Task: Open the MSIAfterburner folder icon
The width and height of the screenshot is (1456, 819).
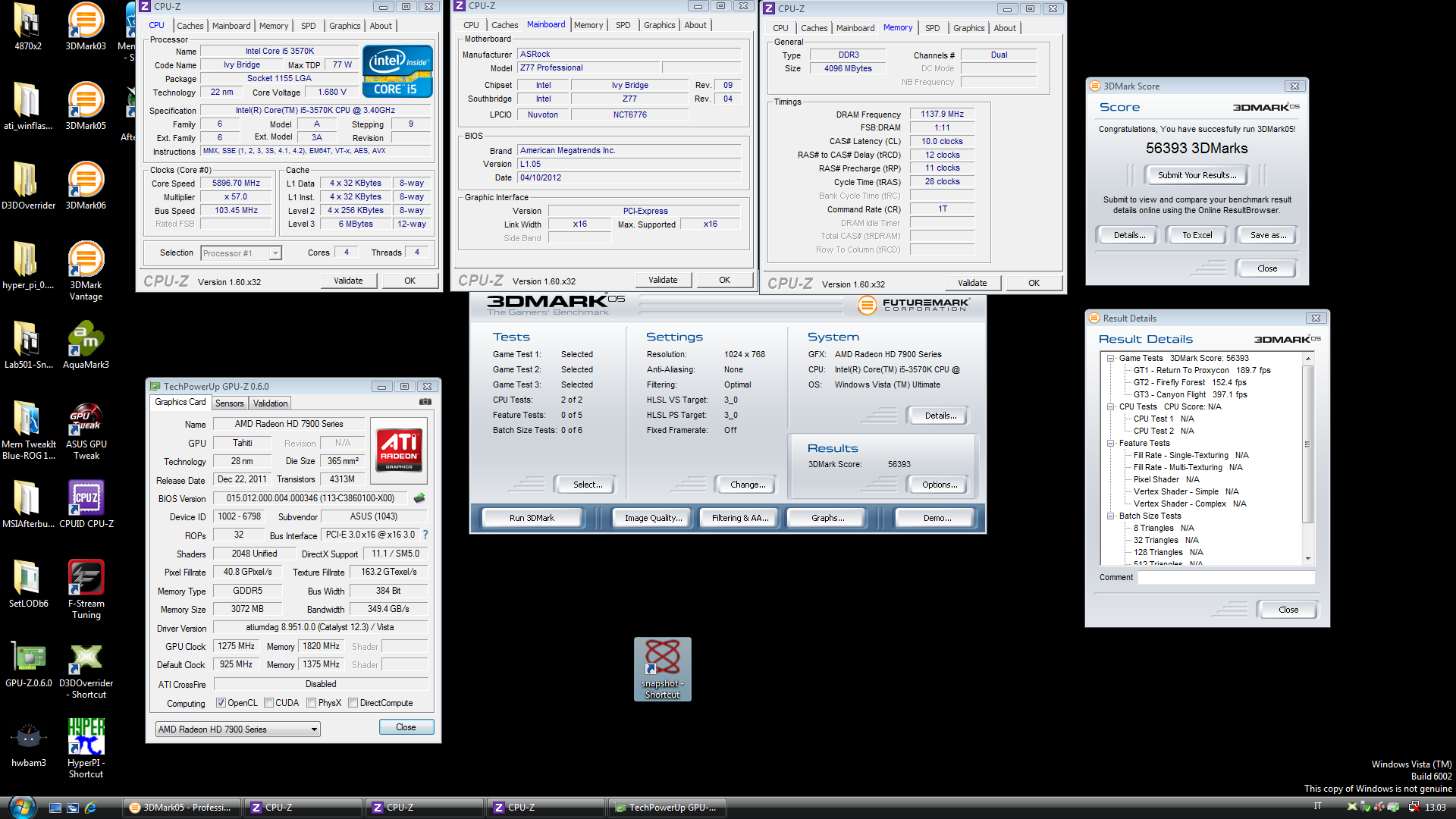Action: click(x=28, y=504)
